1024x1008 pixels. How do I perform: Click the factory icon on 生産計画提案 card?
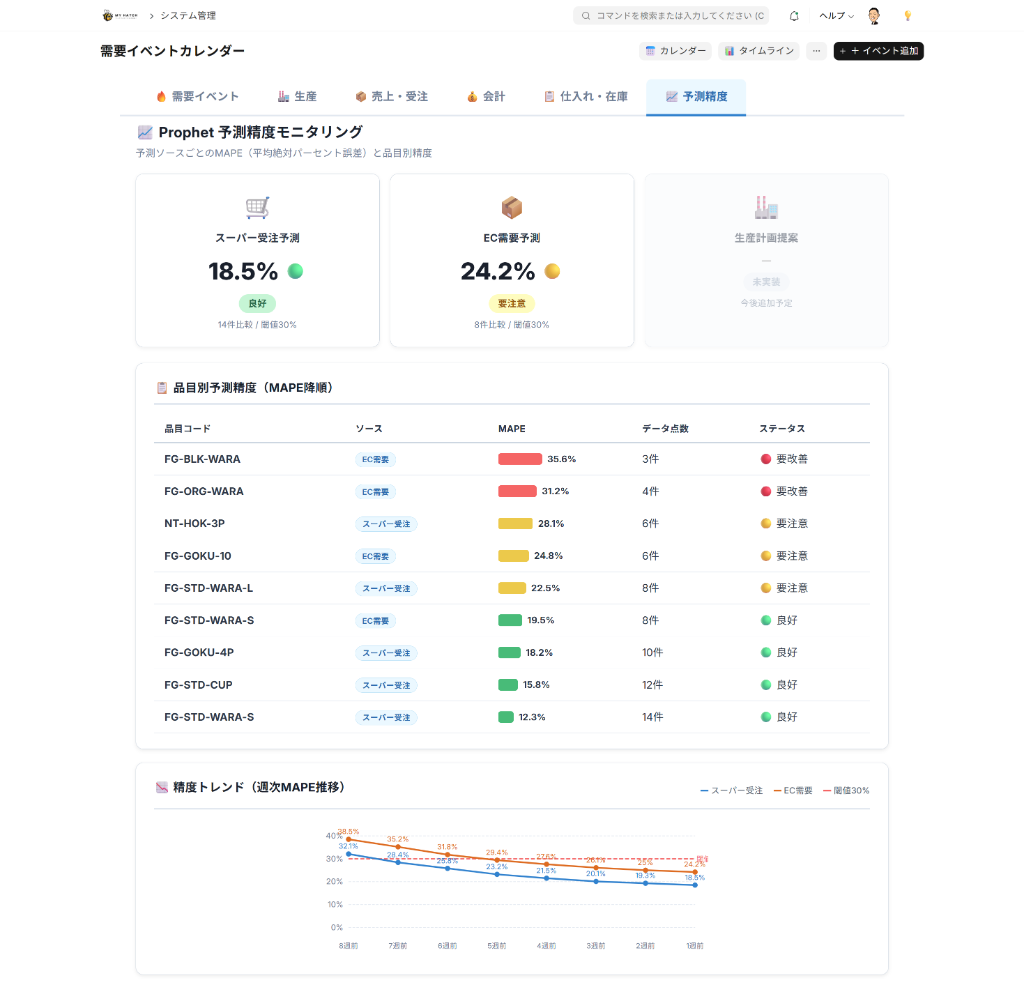coord(766,207)
